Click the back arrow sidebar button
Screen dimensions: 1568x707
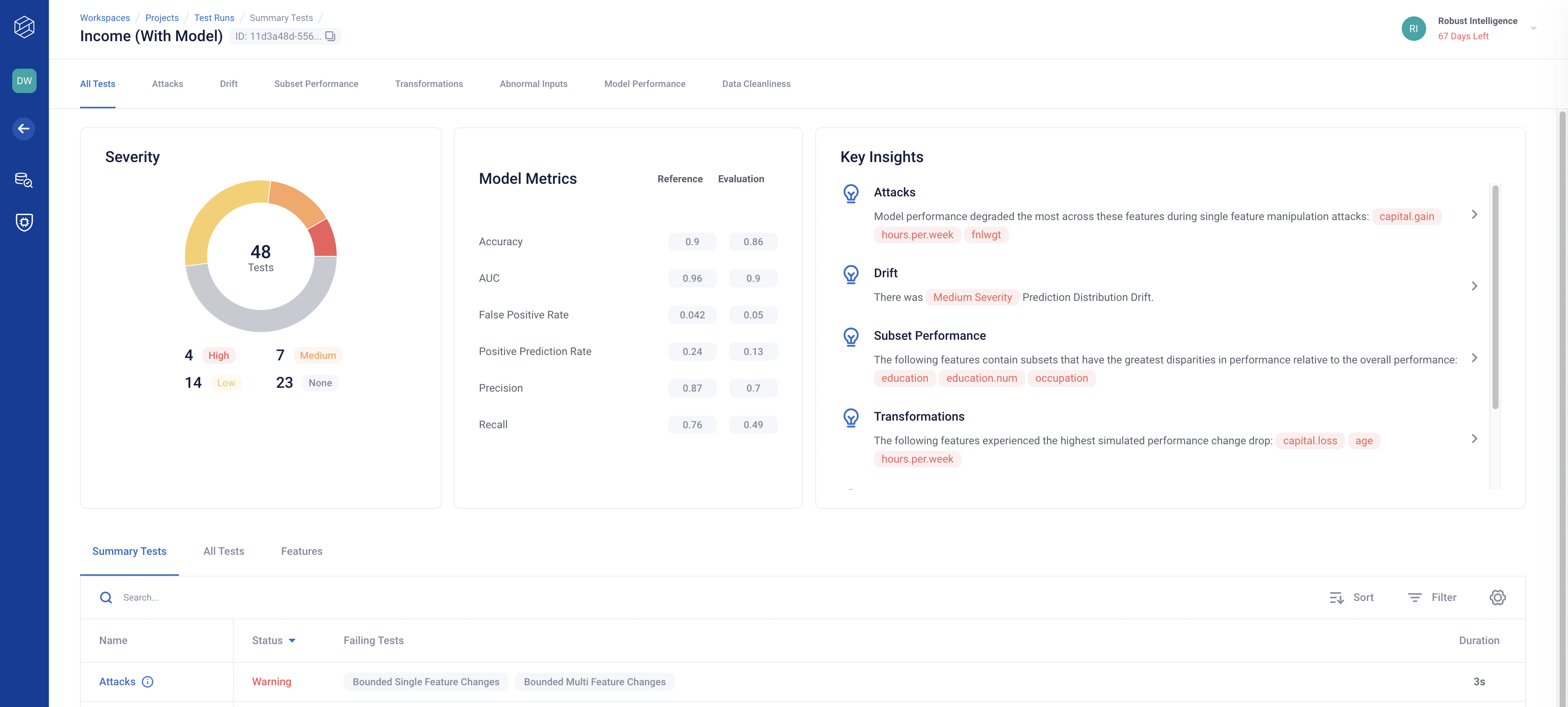tap(24, 129)
